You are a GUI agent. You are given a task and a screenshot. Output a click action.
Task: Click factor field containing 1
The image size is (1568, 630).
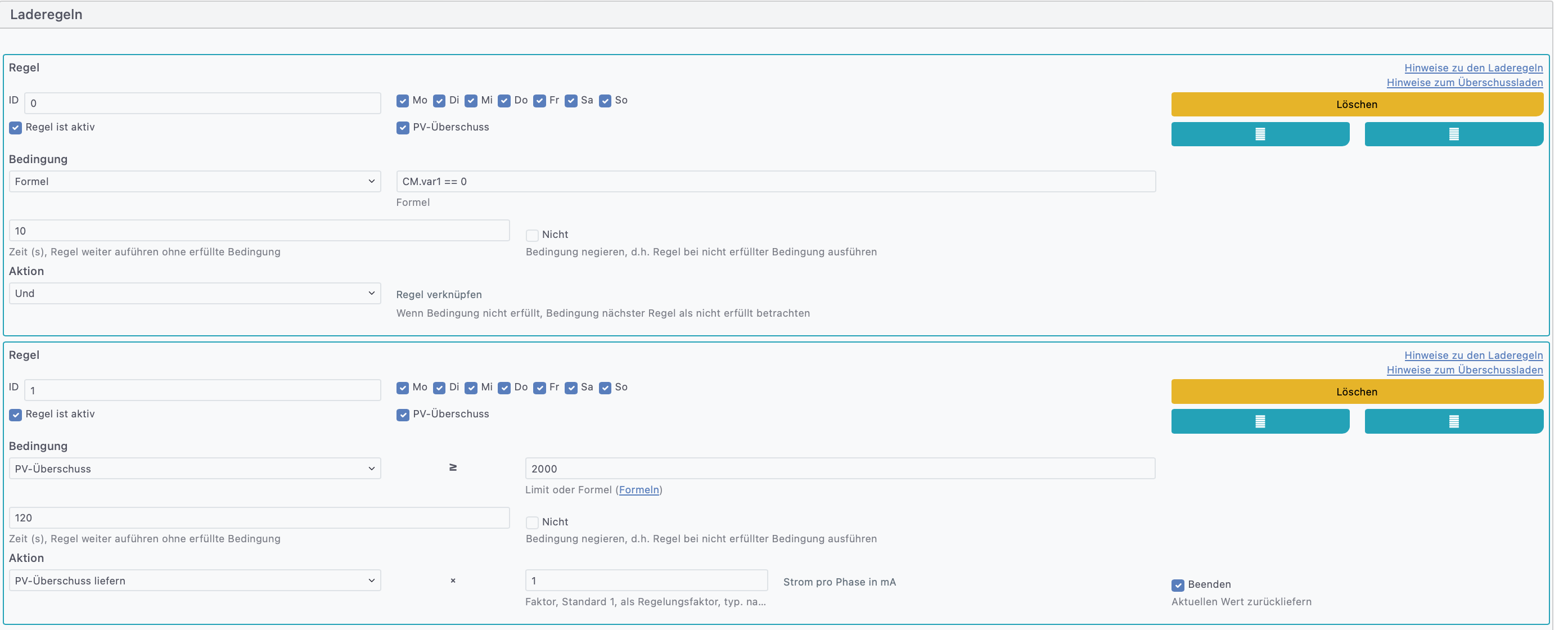[x=646, y=580]
